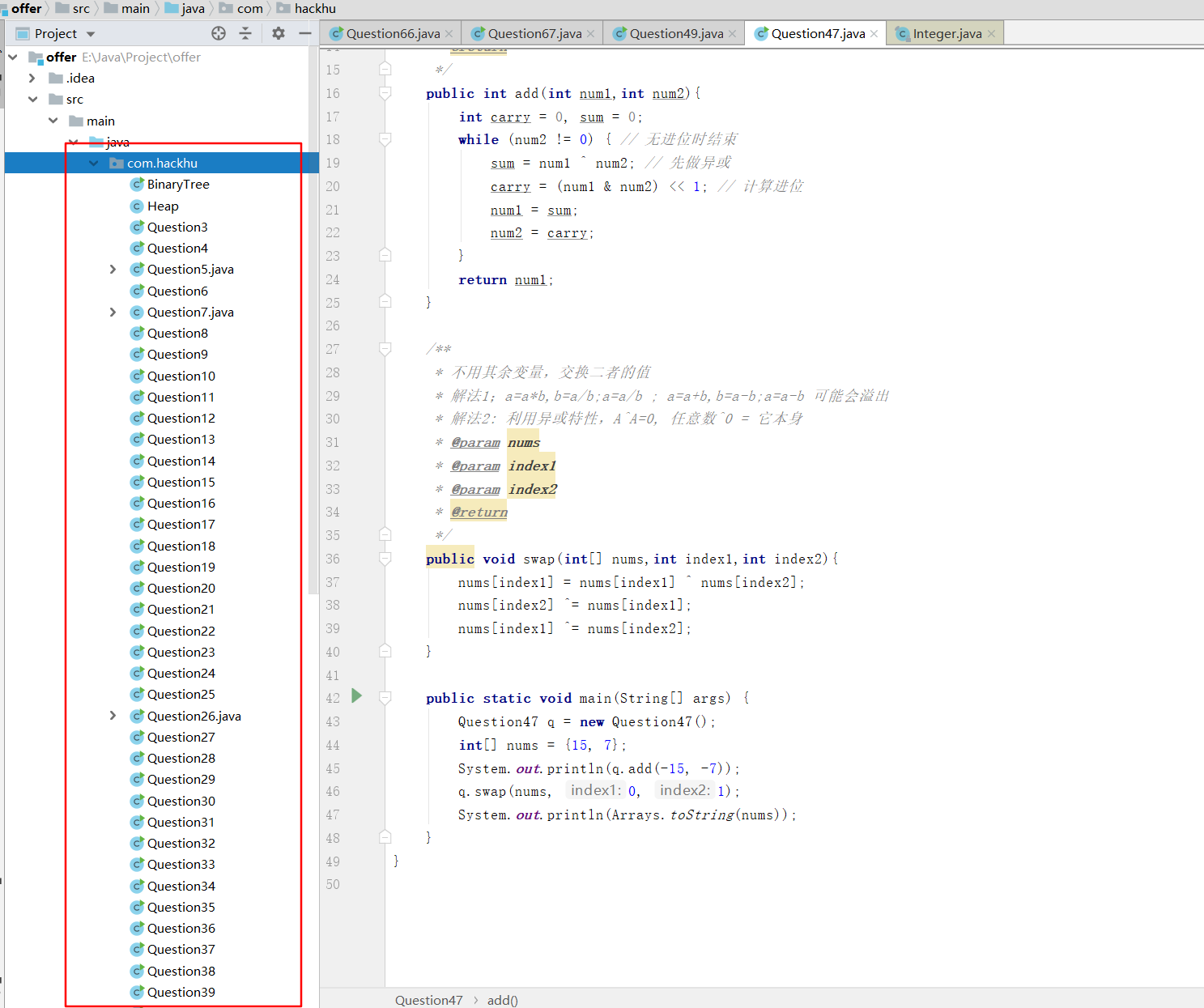The width and height of the screenshot is (1204, 1008).
Task: Click the .idea folder icon
Action: click(56, 78)
